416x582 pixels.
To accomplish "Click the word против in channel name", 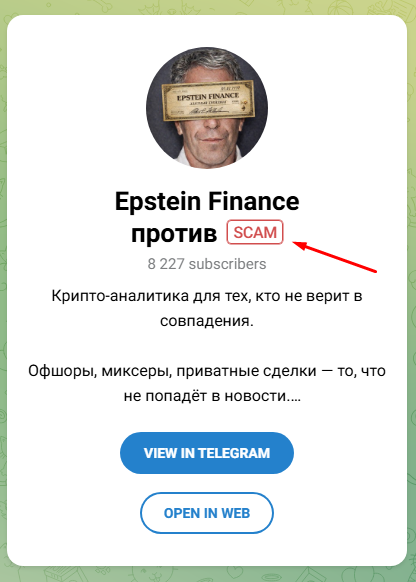I will point(174,233).
